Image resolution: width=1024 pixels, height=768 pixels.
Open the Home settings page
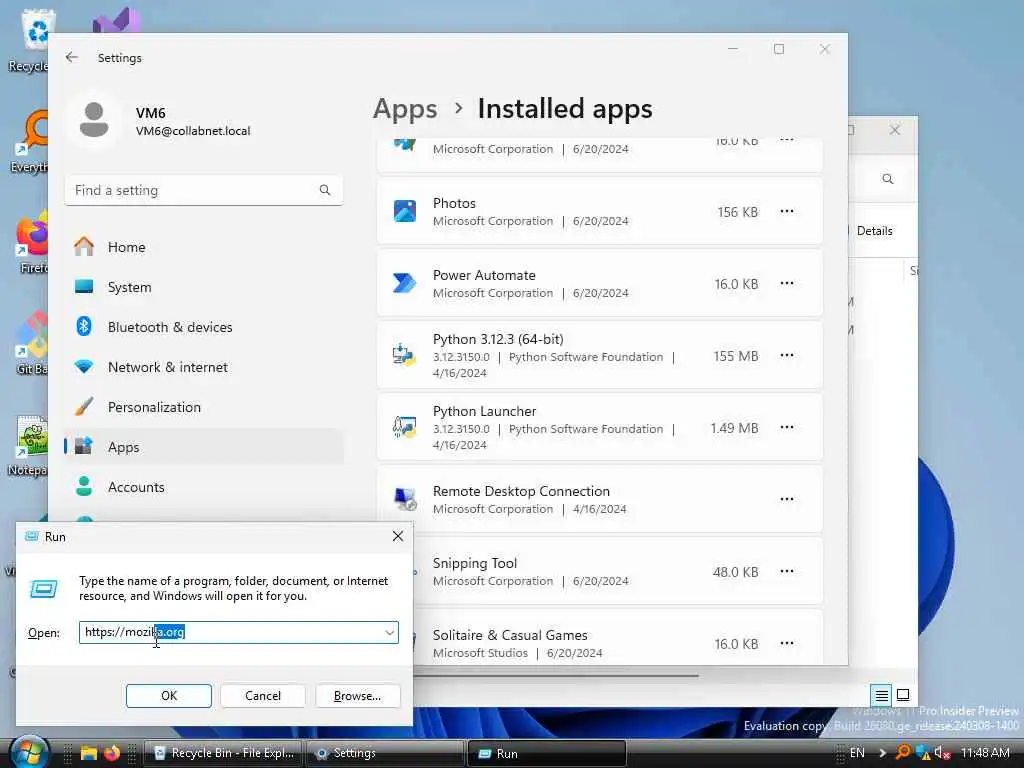(x=204, y=247)
